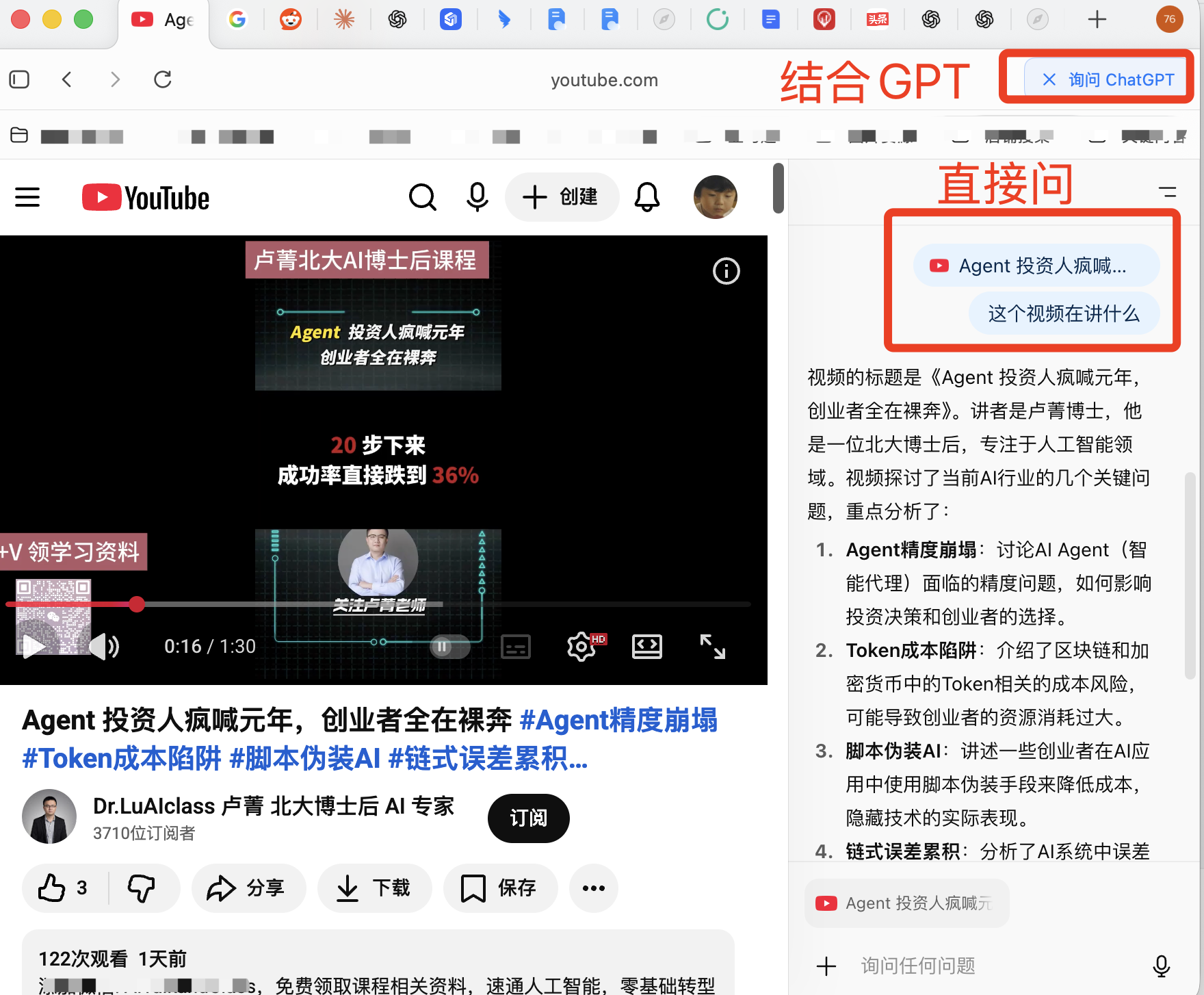Click the voice search microphone icon
The width and height of the screenshot is (1204, 995).
pos(477,198)
